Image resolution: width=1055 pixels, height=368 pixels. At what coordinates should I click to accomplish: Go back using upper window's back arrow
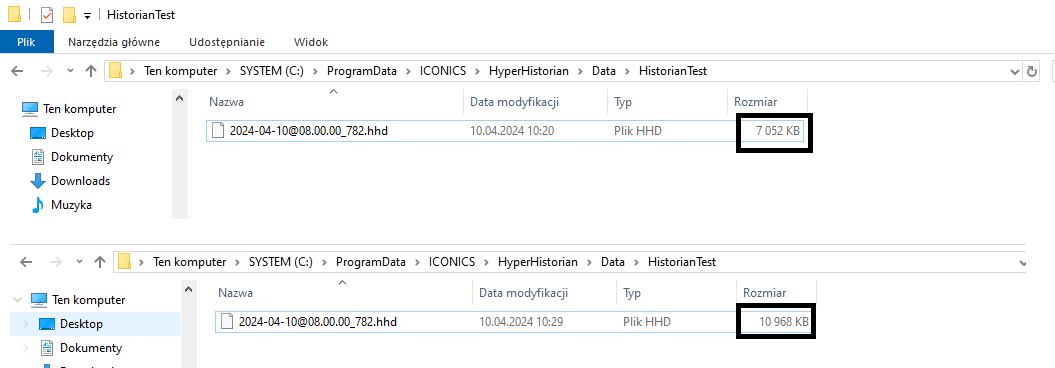click(x=17, y=71)
